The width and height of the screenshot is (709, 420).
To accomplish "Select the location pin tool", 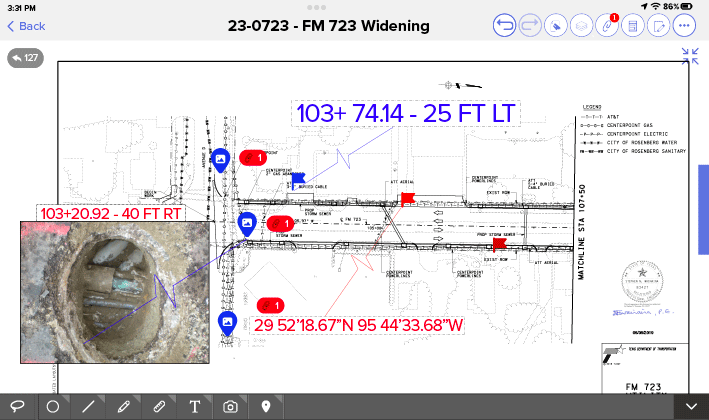I will pos(266,406).
